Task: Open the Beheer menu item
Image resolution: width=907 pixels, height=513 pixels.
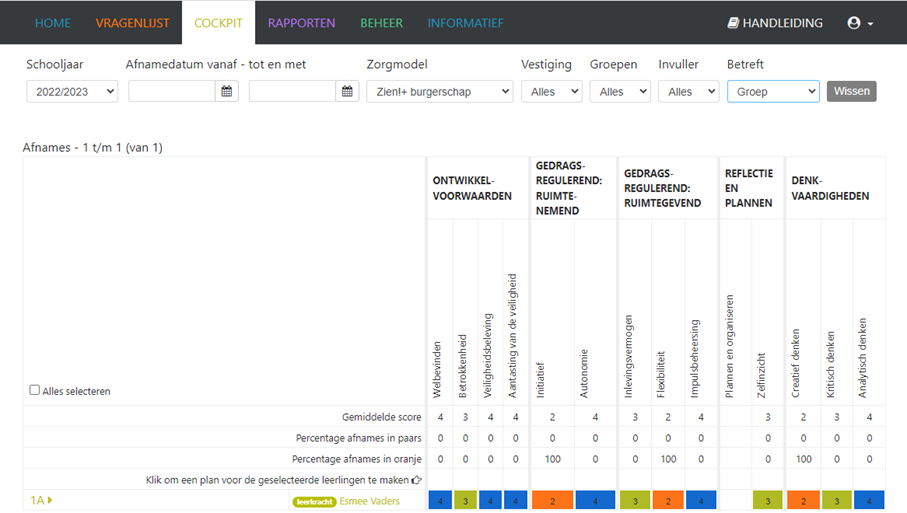Action: tap(381, 23)
